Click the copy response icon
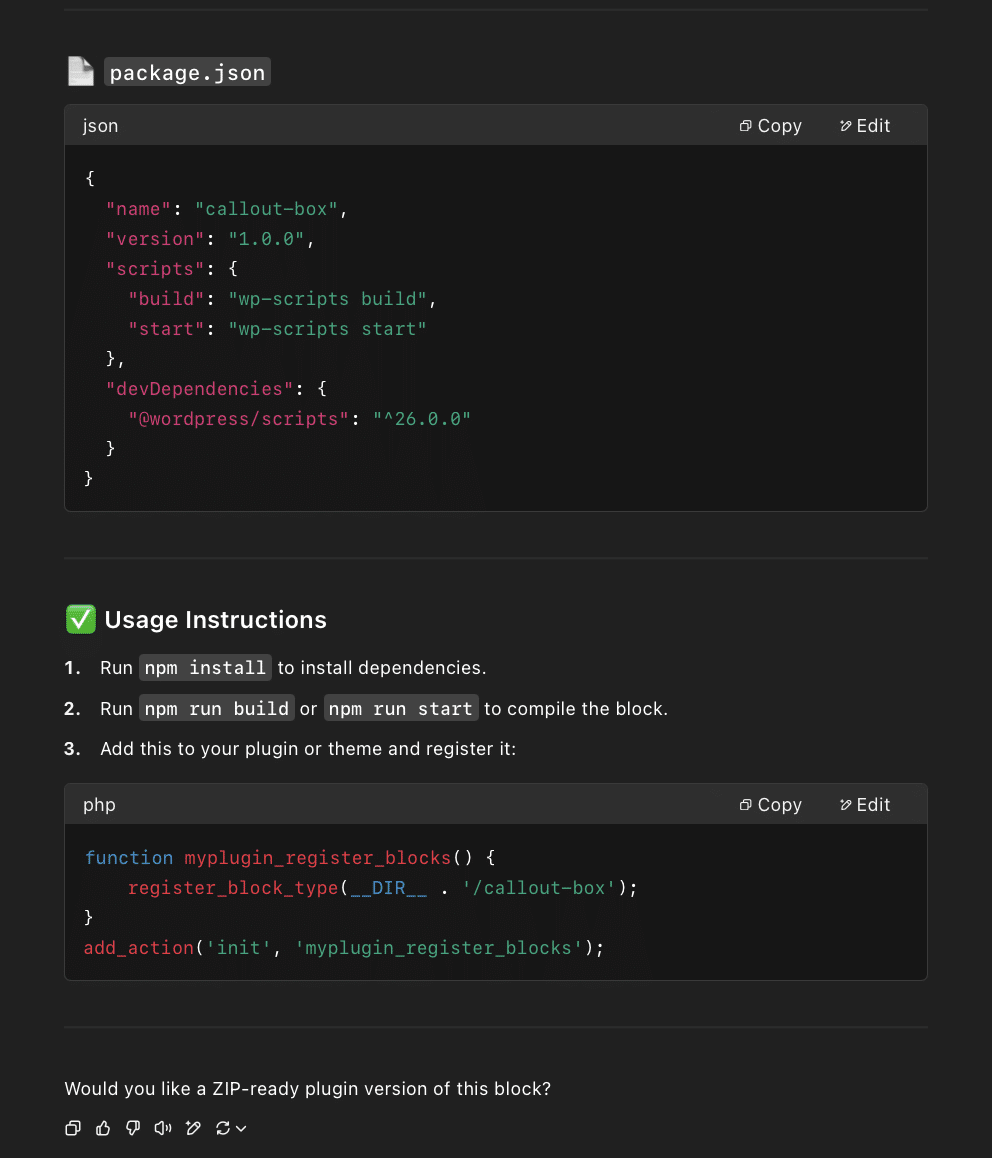This screenshot has width=992, height=1158. pos(73,1128)
